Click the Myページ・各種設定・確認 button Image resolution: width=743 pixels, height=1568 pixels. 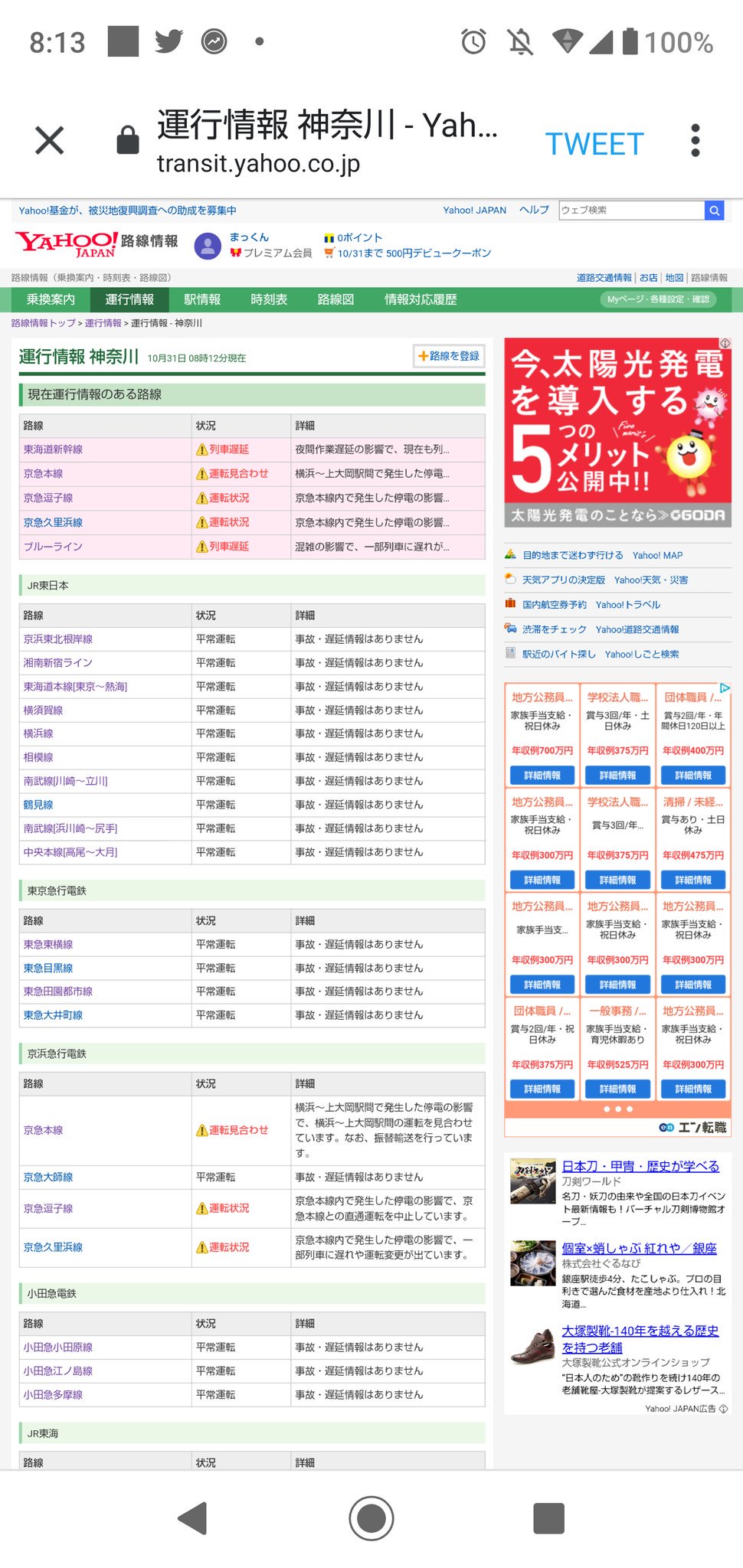(658, 299)
